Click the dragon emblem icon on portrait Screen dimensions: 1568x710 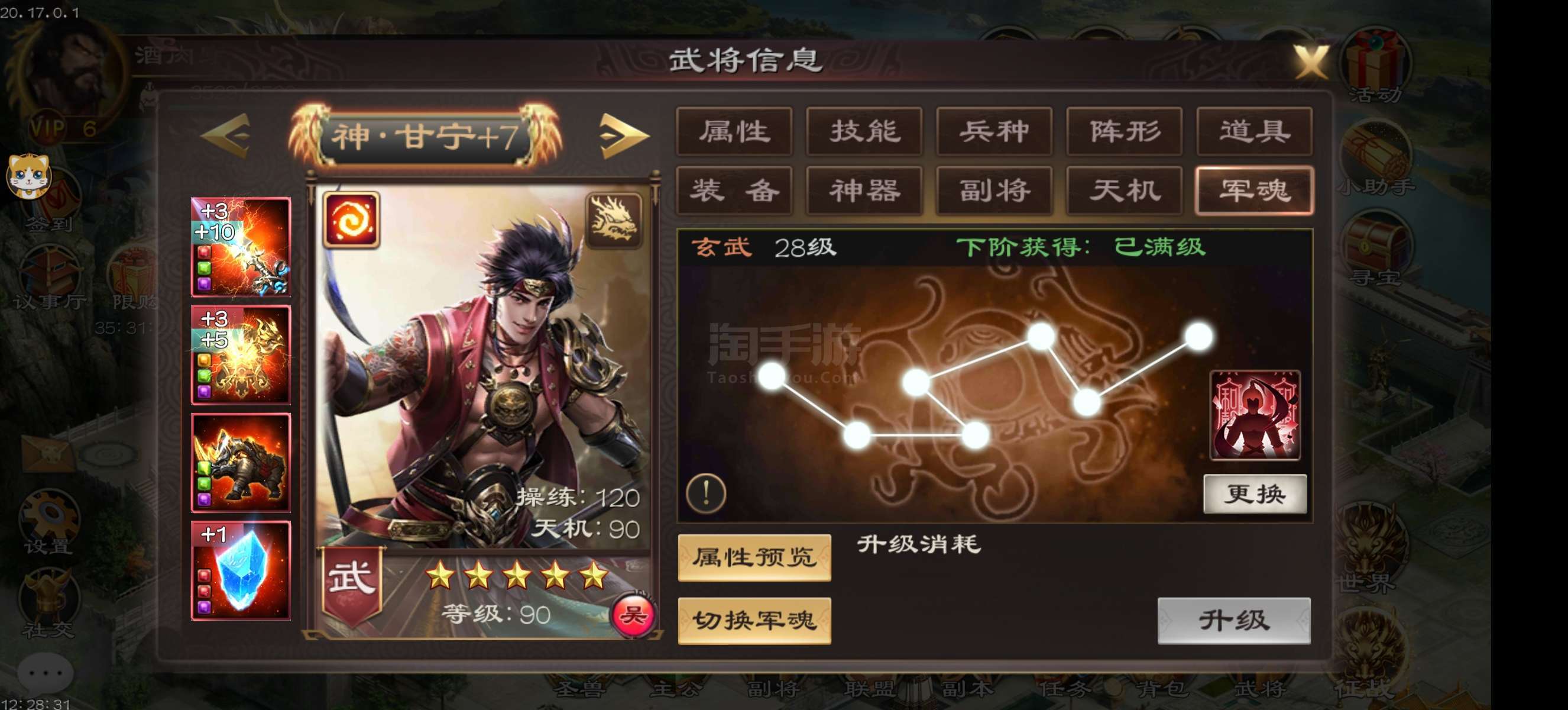[614, 220]
